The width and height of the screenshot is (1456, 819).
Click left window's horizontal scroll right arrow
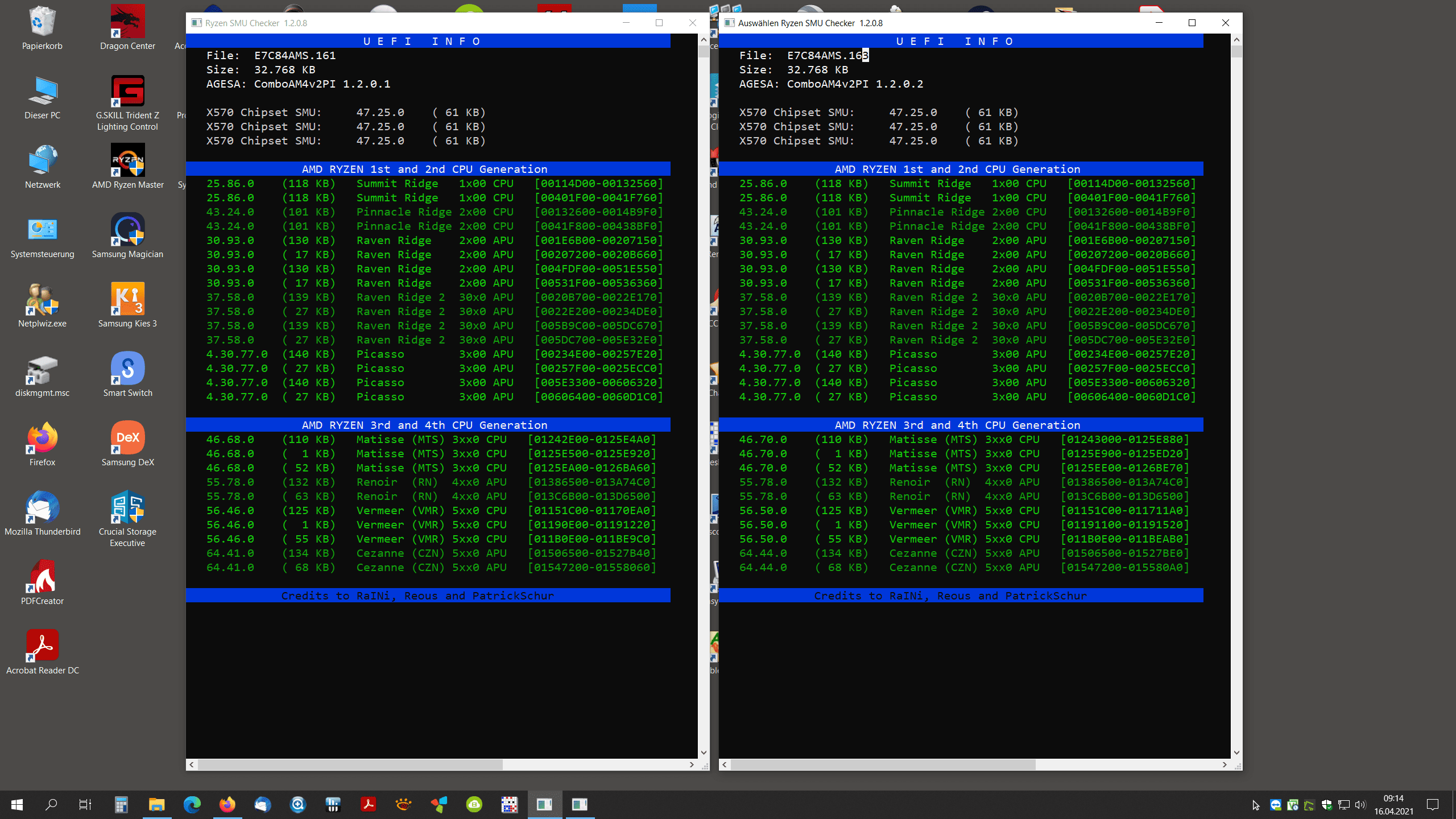coord(692,764)
